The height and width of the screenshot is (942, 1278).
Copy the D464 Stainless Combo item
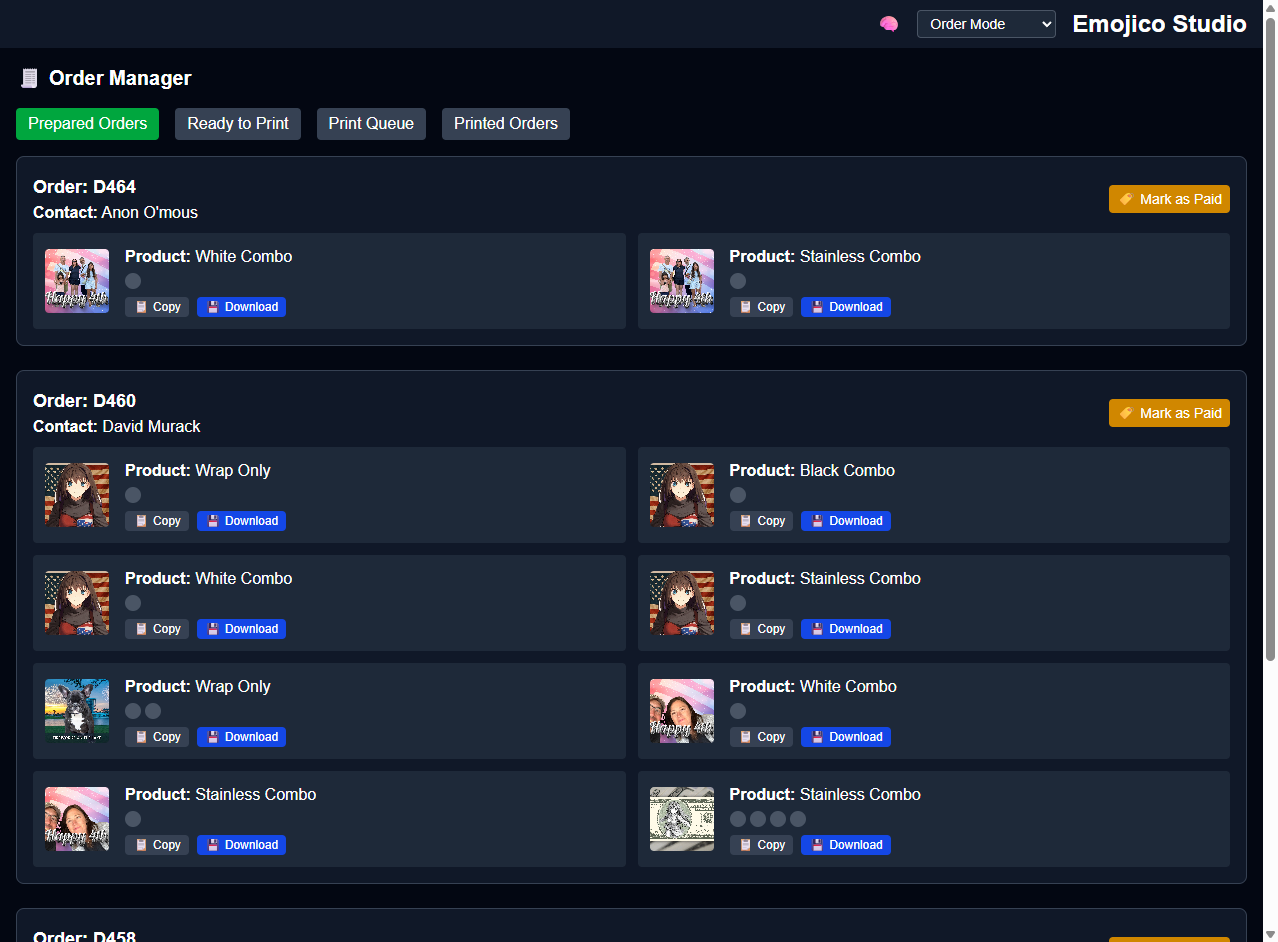click(x=761, y=307)
